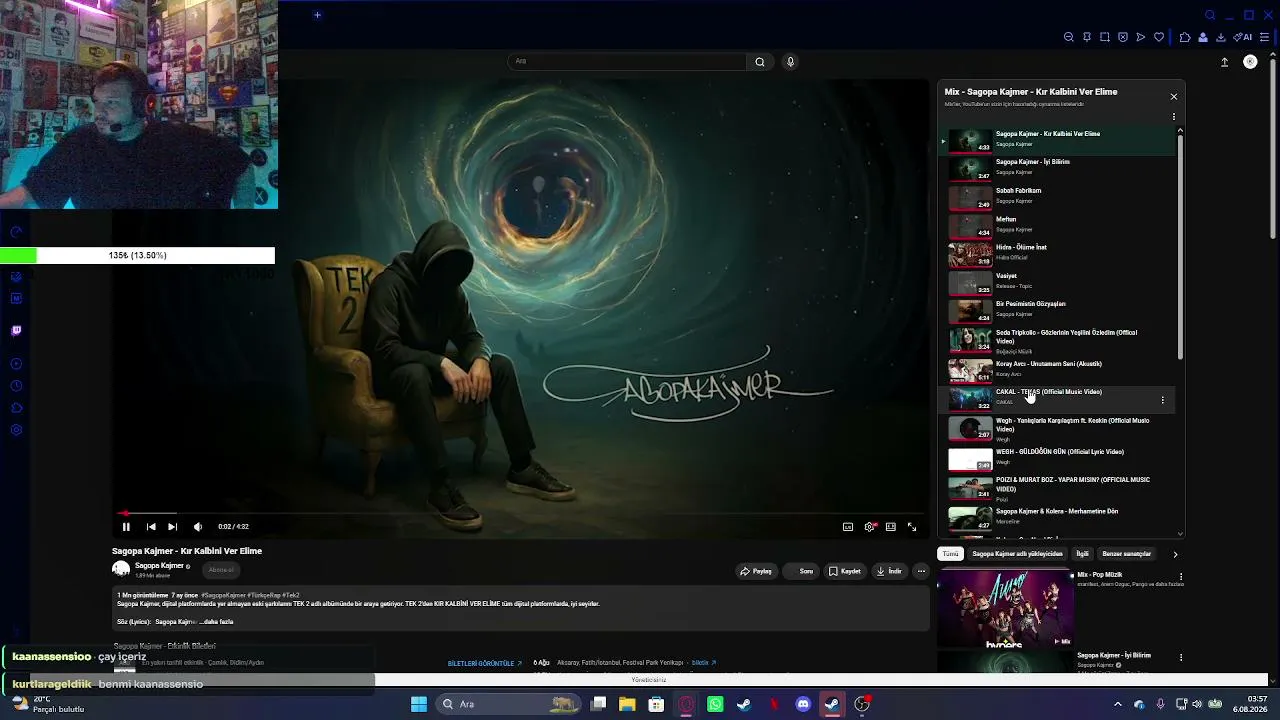
Task: Select the 'İlgili' filter chip
Action: (1082, 554)
